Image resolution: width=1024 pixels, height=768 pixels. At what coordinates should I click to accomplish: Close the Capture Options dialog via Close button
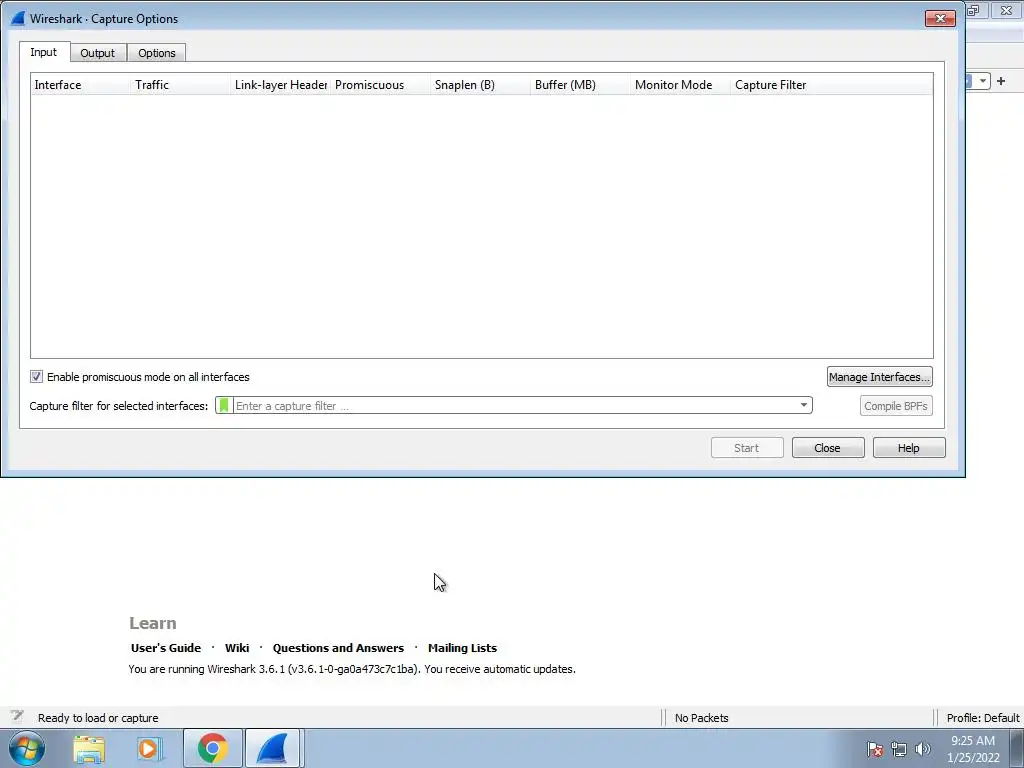tap(827, 448)
